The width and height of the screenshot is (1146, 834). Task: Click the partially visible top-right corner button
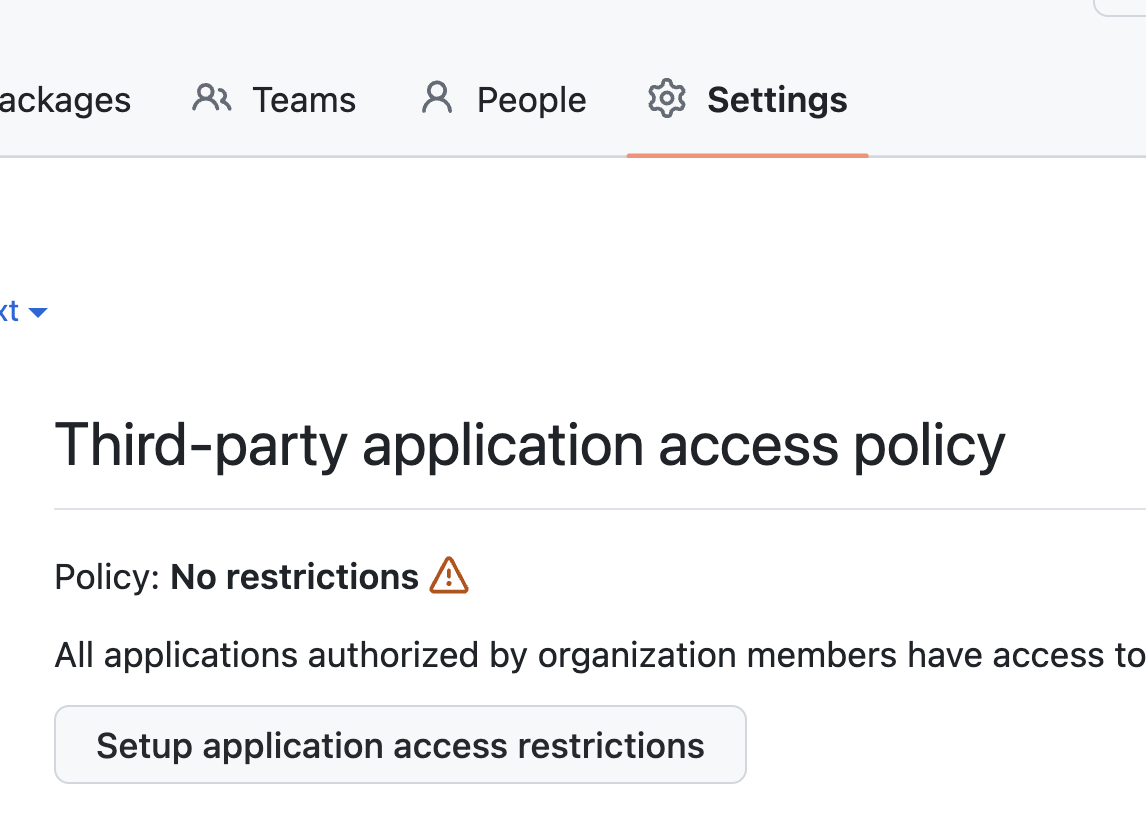(1120, 7)
